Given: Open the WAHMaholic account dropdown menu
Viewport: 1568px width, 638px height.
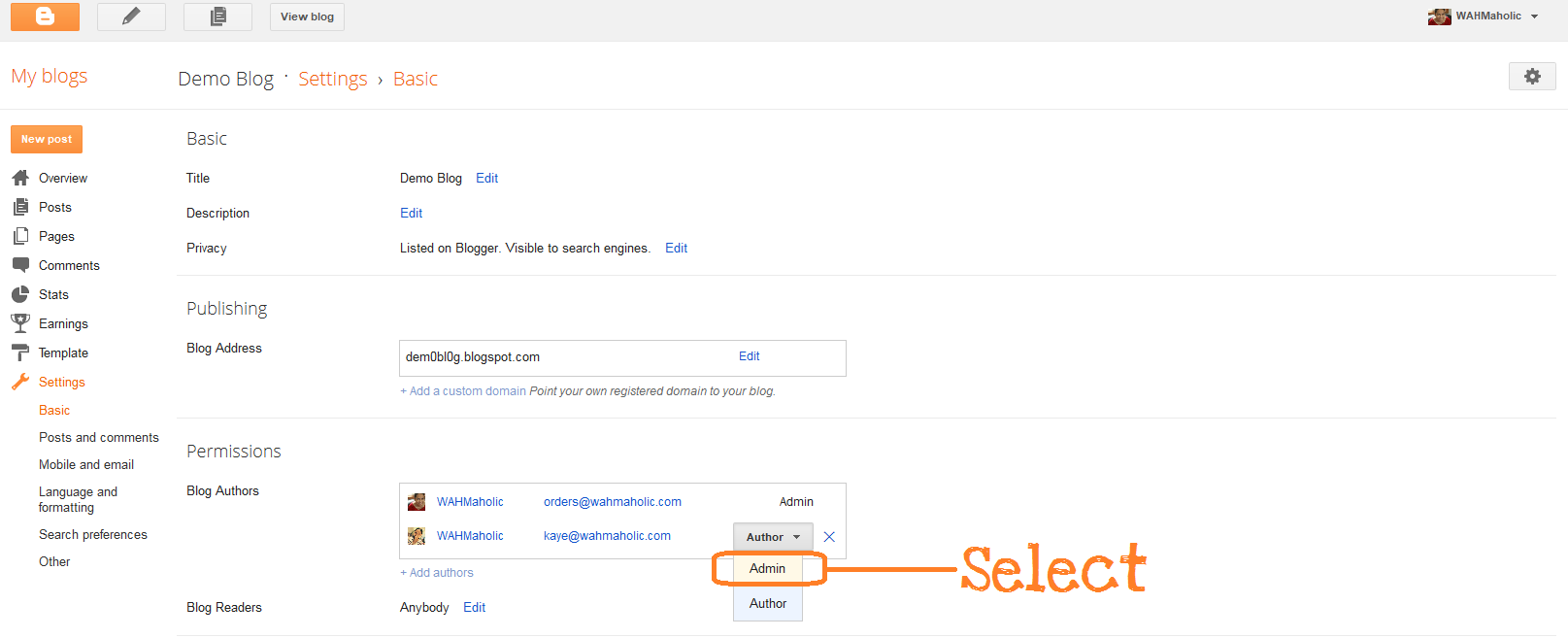Looking at the screenshot, I should click(x=1485, y=17).
